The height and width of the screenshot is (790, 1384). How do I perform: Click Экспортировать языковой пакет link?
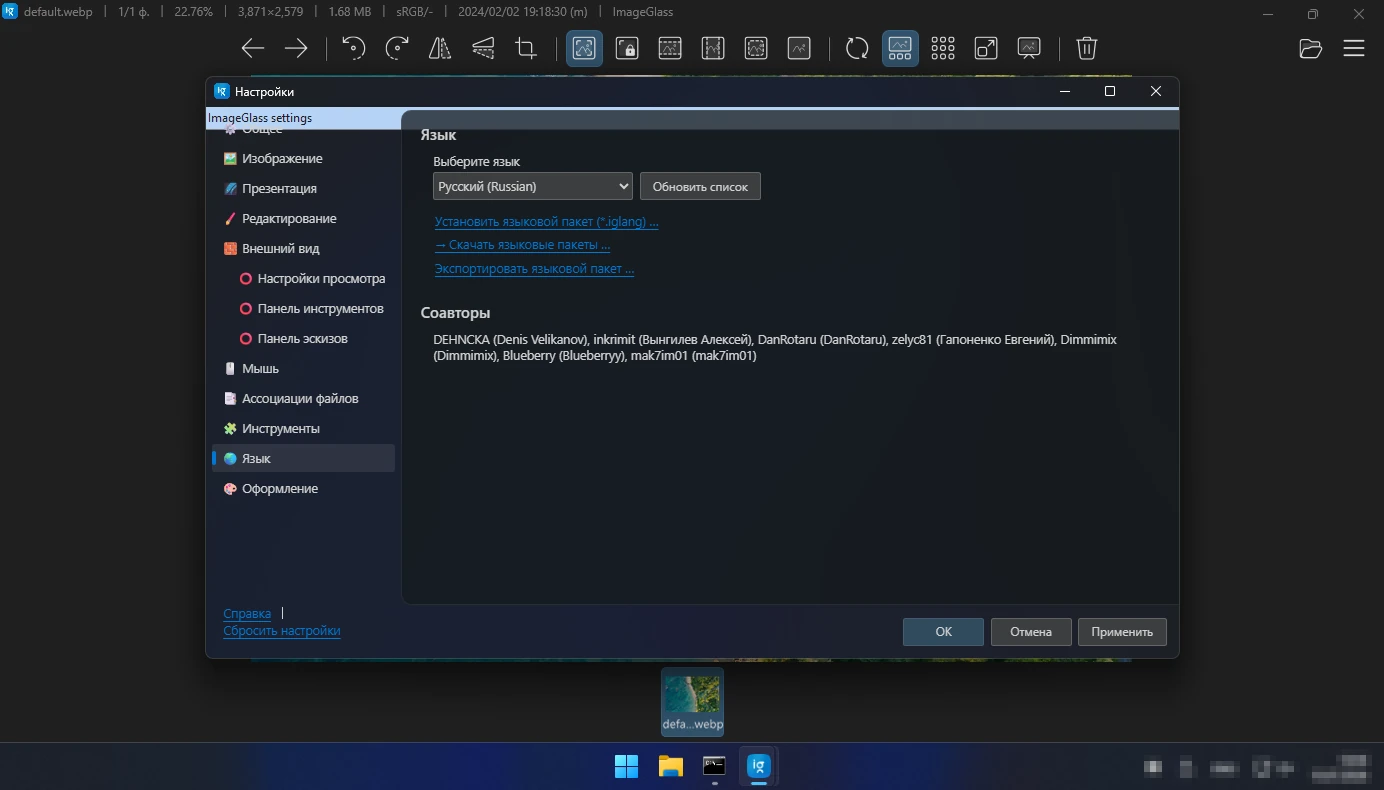[x=534, y=268]
